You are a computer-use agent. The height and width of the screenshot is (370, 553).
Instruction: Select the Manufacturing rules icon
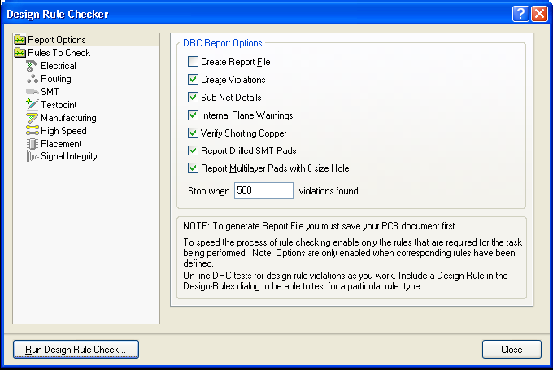32,118
